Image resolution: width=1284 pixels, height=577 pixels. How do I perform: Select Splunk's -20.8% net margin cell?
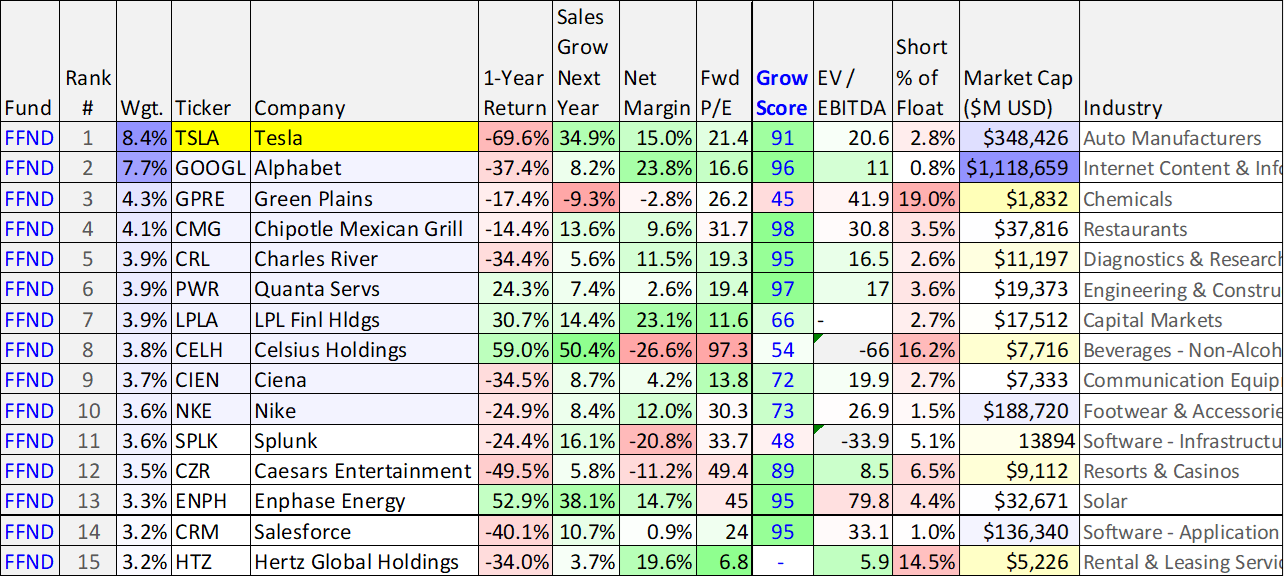(x=657, y=441)
